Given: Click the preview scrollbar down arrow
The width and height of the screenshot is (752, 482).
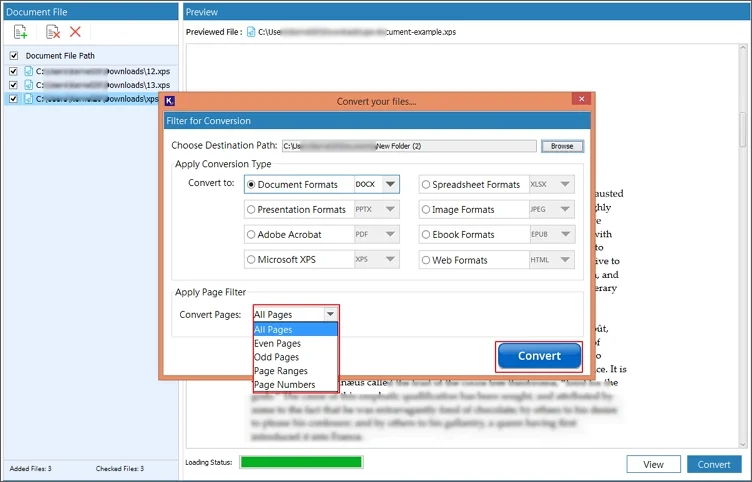Looking at the screenshot, I should coord(742,445).
